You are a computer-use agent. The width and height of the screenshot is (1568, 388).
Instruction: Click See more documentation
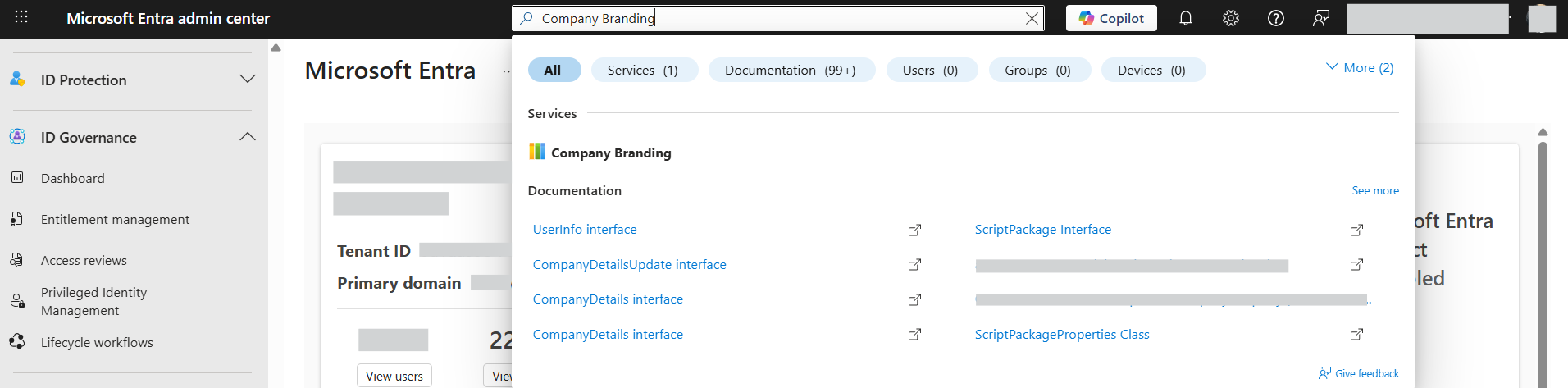(1375, 190)
